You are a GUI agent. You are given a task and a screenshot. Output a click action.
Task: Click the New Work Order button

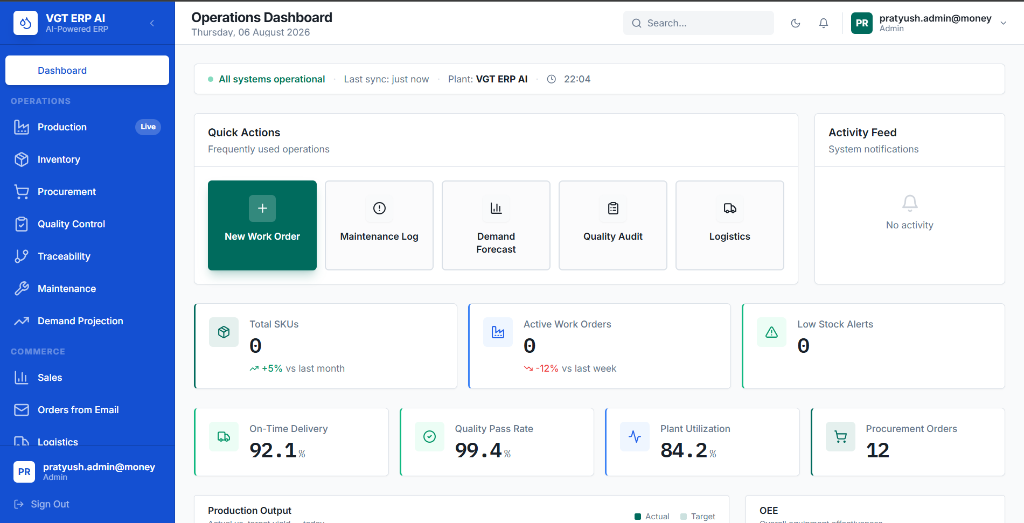tap(263, 225)
